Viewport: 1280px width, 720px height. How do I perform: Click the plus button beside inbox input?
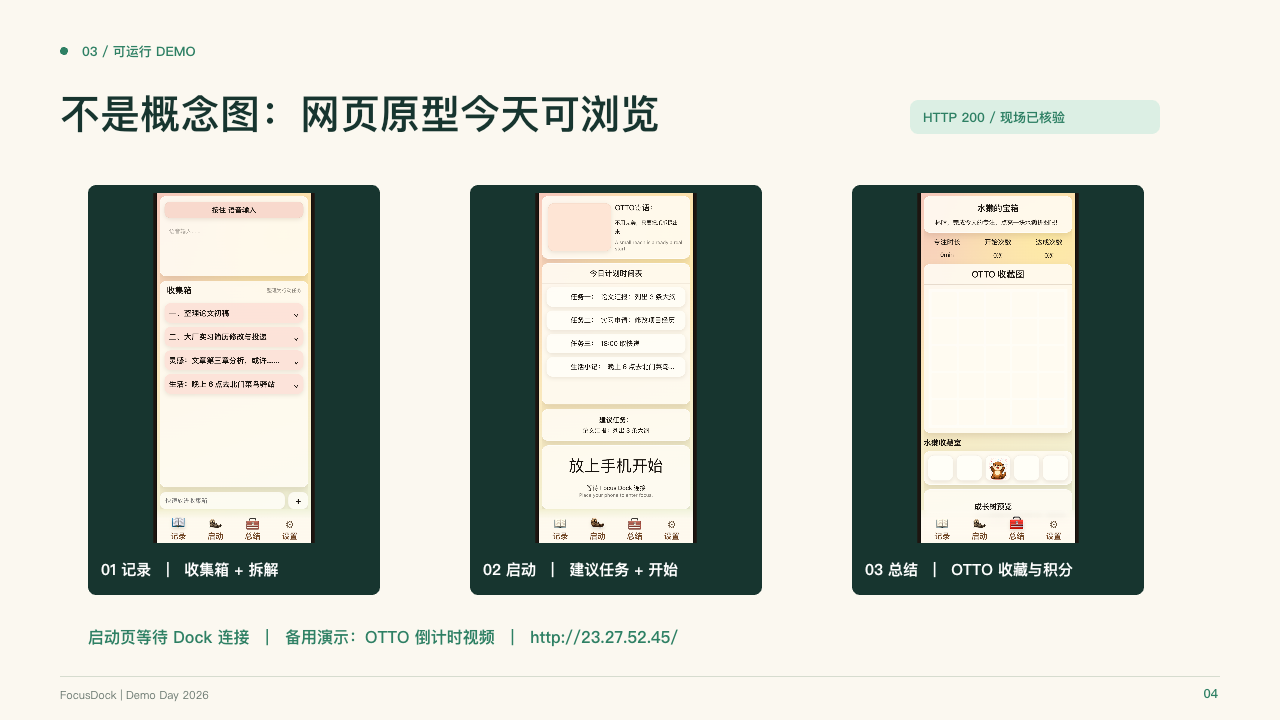298,501
